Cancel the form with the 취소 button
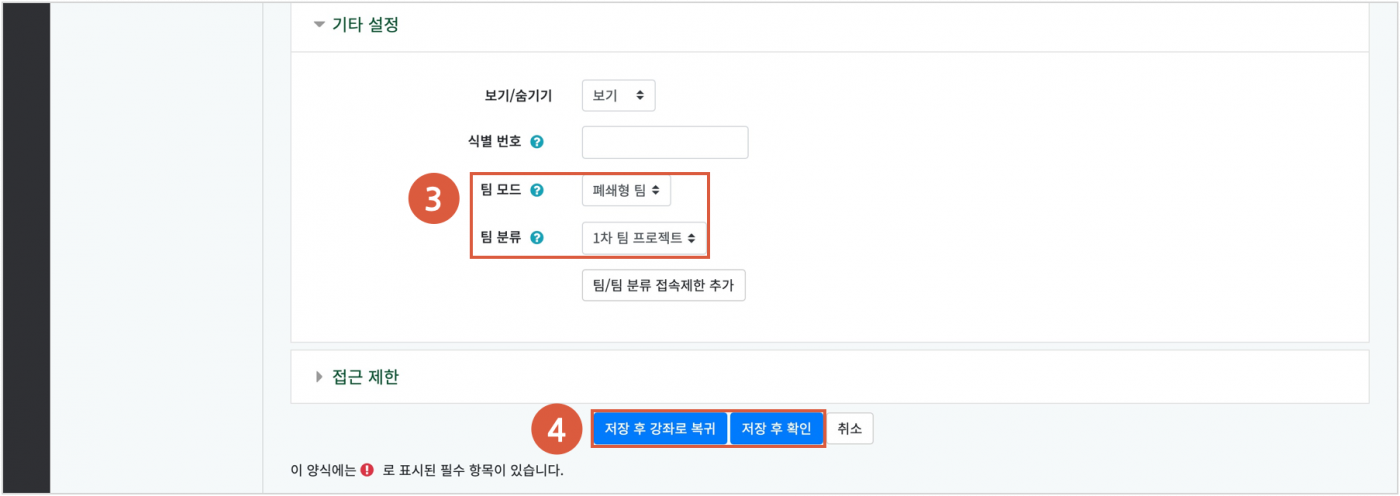 (x=851, y=429)
